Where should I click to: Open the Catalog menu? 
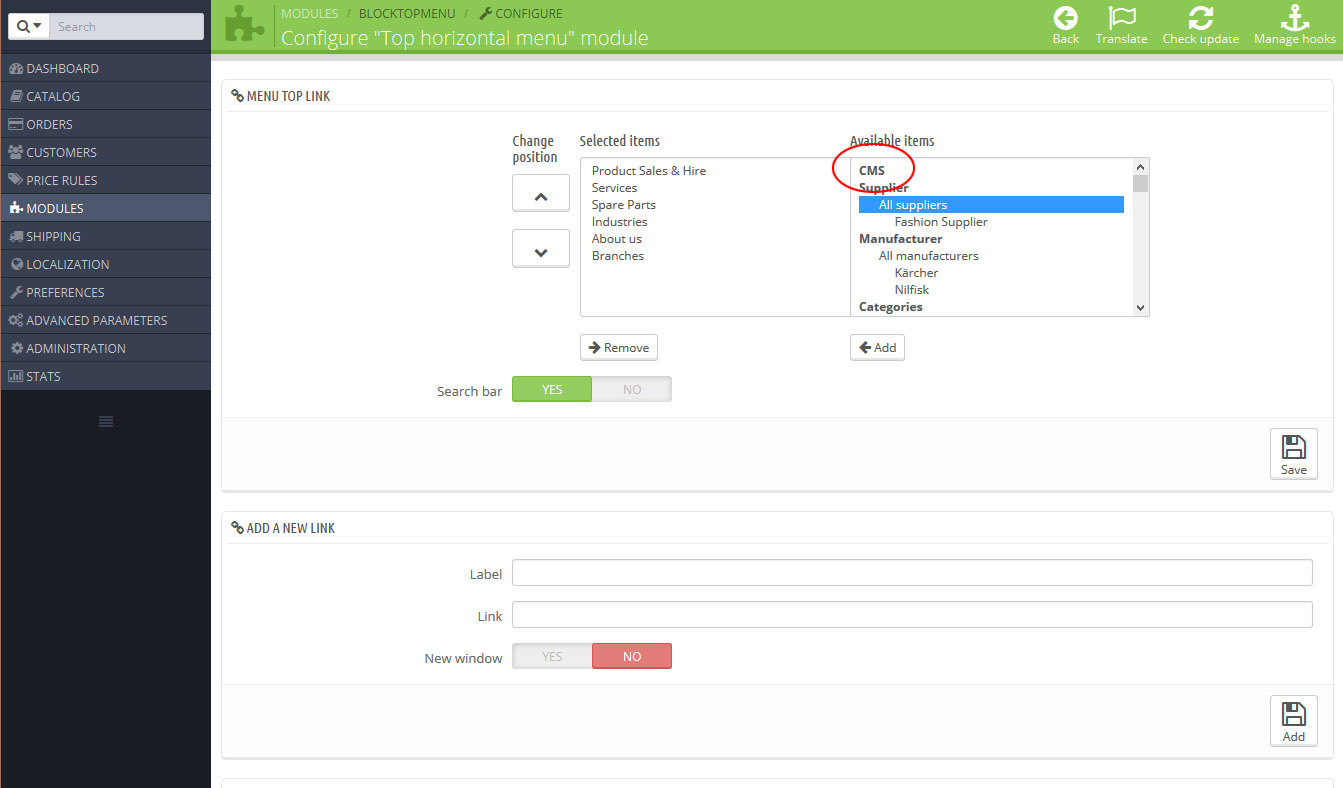[x=105, y=96]
